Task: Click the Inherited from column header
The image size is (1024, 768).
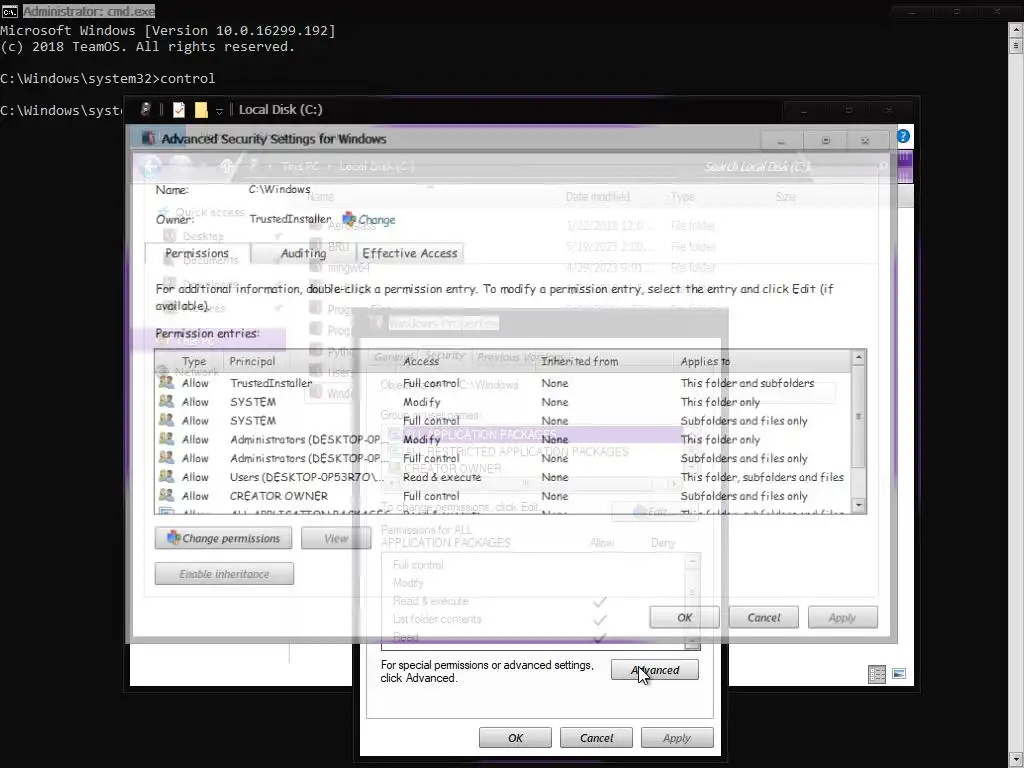Action: (580, 361)
